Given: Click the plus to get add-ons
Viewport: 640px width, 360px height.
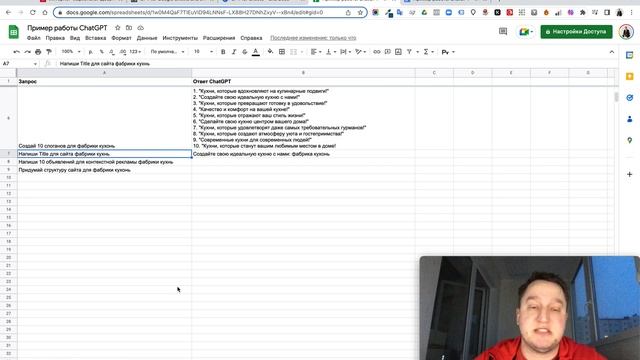Looking at the screenshot, I should tap(629, 174).
